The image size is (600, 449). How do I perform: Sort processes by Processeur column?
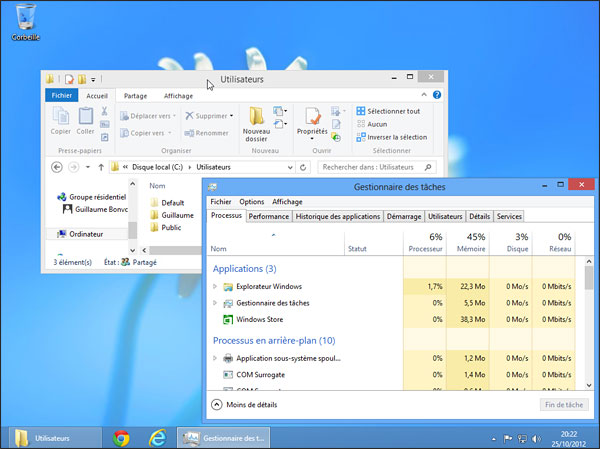tap(425, 243)
